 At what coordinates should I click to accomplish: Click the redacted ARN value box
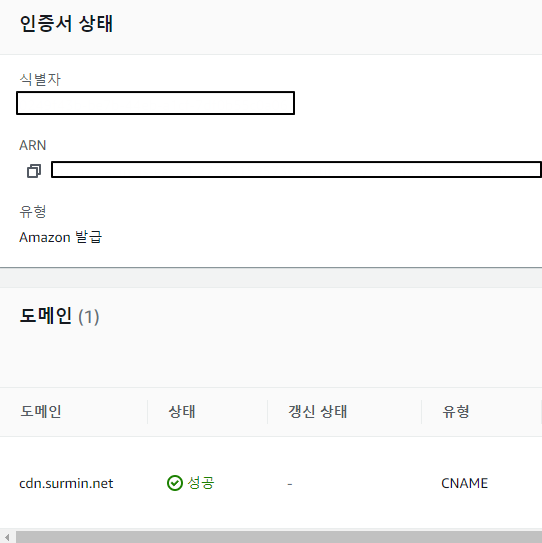(296, 169)
